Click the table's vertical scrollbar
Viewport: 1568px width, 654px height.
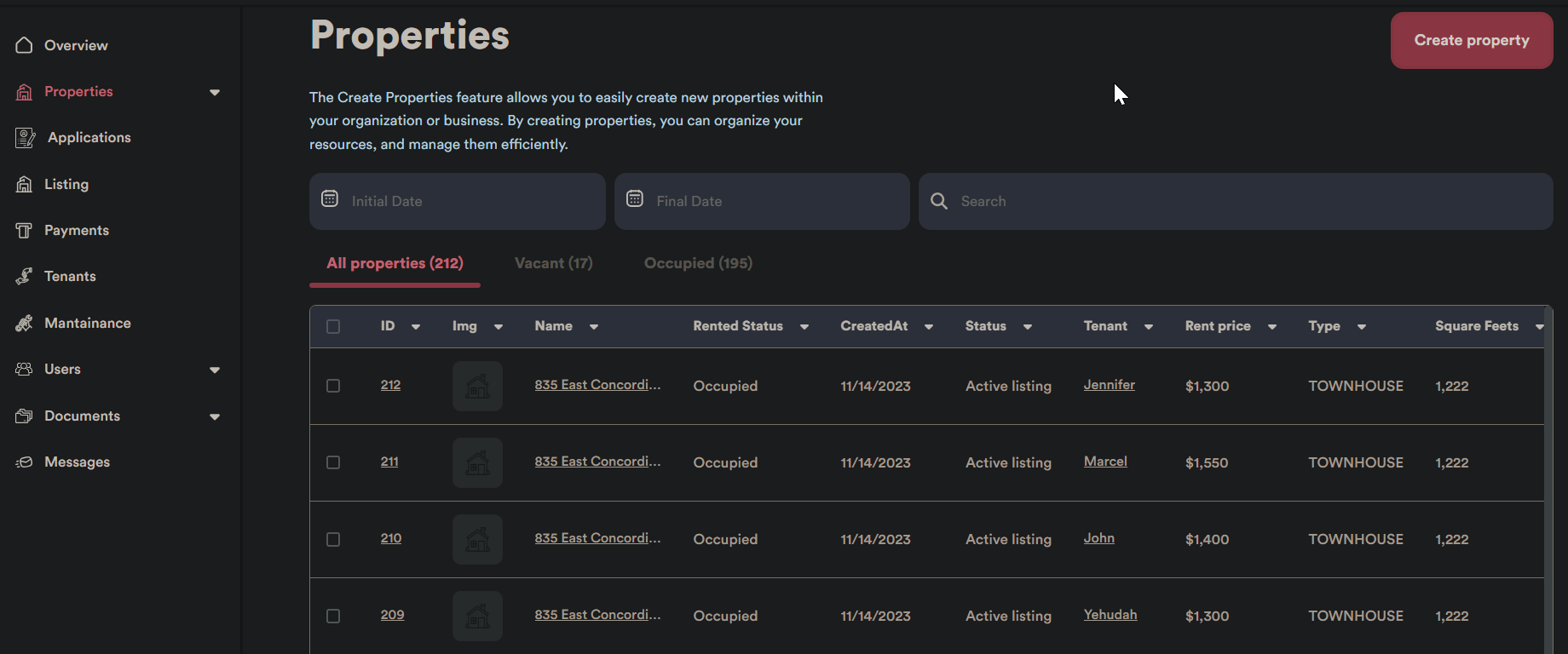coord(1548,477)
